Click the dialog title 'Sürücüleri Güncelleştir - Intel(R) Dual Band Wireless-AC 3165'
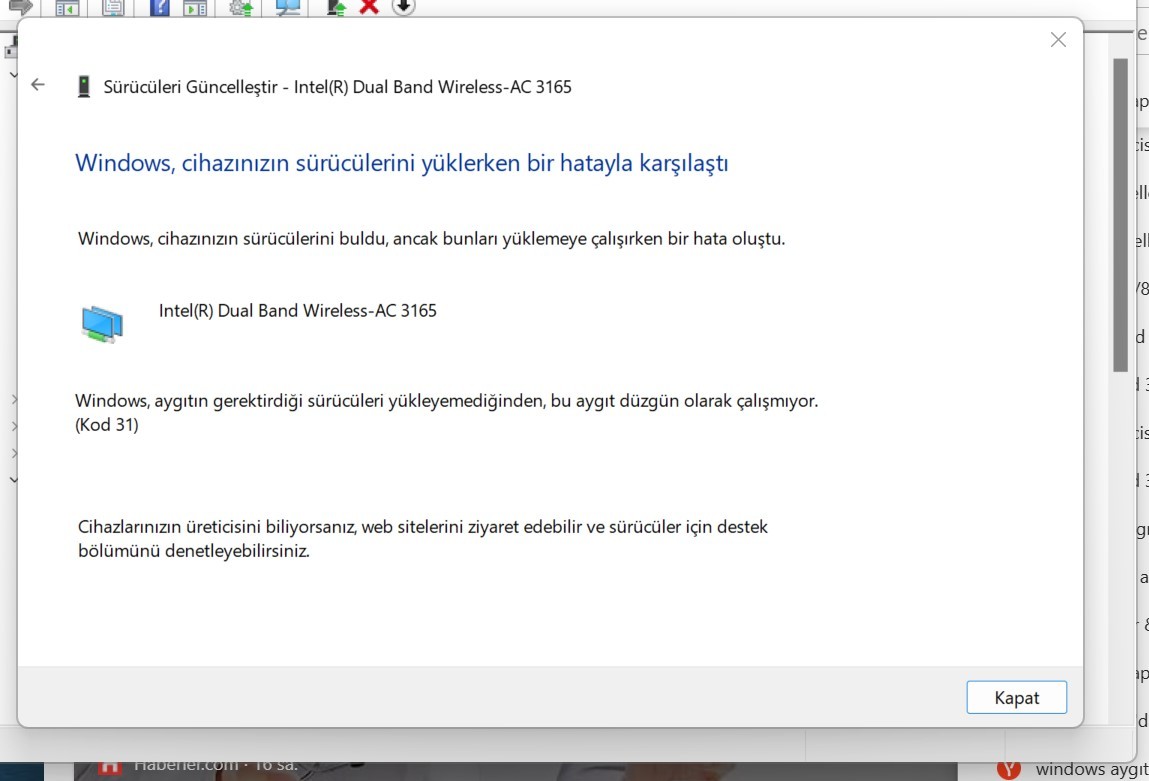This screenshot has height=781, width=1149. [x=337, y=87]
